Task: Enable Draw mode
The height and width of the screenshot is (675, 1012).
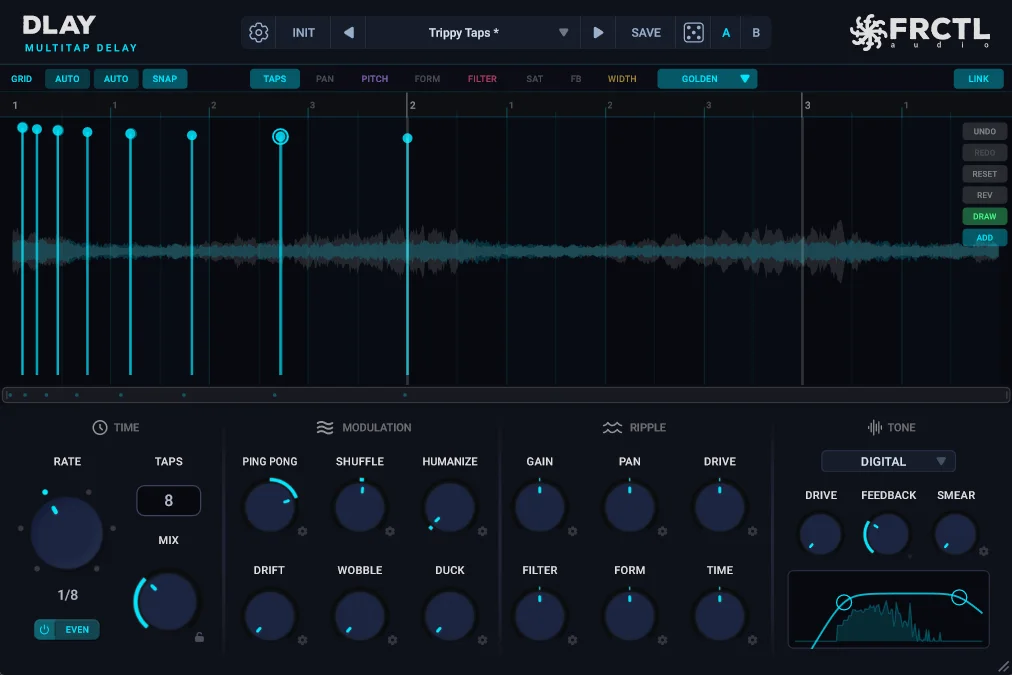Action: (x=984, y=216)
